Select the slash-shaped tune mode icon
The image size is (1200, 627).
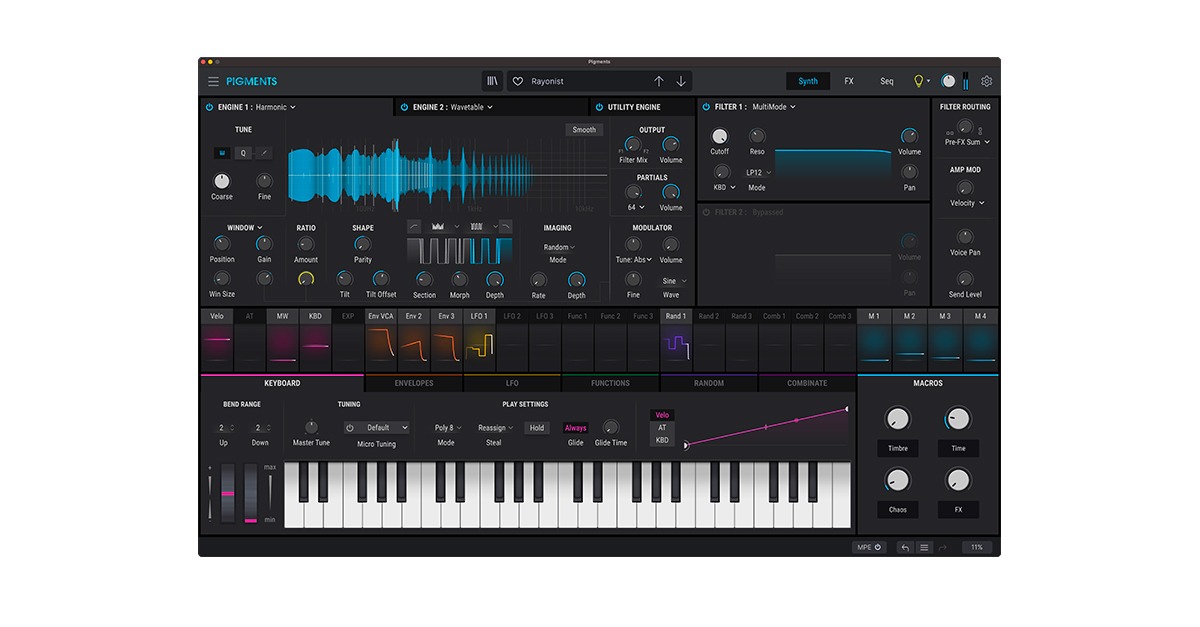pos(263,153)
